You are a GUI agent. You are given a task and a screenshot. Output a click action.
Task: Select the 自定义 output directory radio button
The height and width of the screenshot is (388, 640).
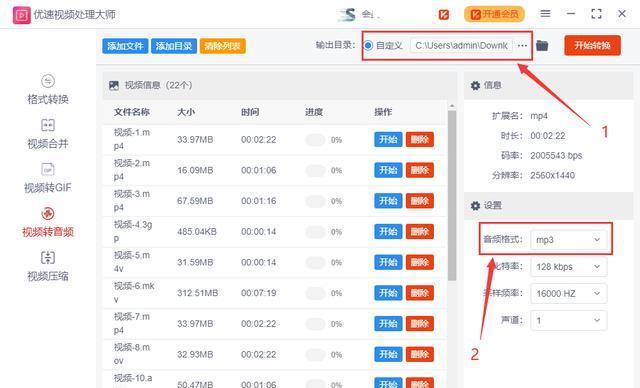click(368, 45)
